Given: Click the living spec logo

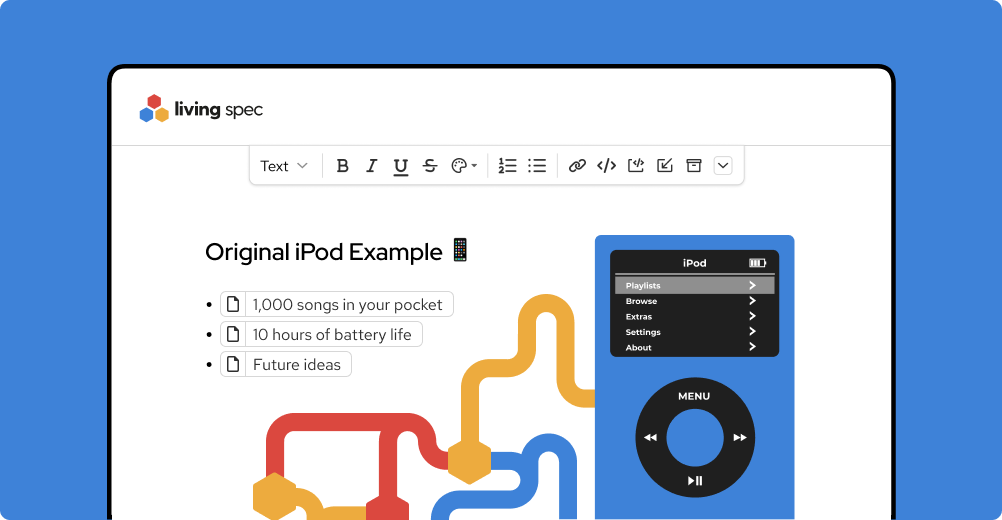Looking at the screenshot, I should tap(201, 109).
